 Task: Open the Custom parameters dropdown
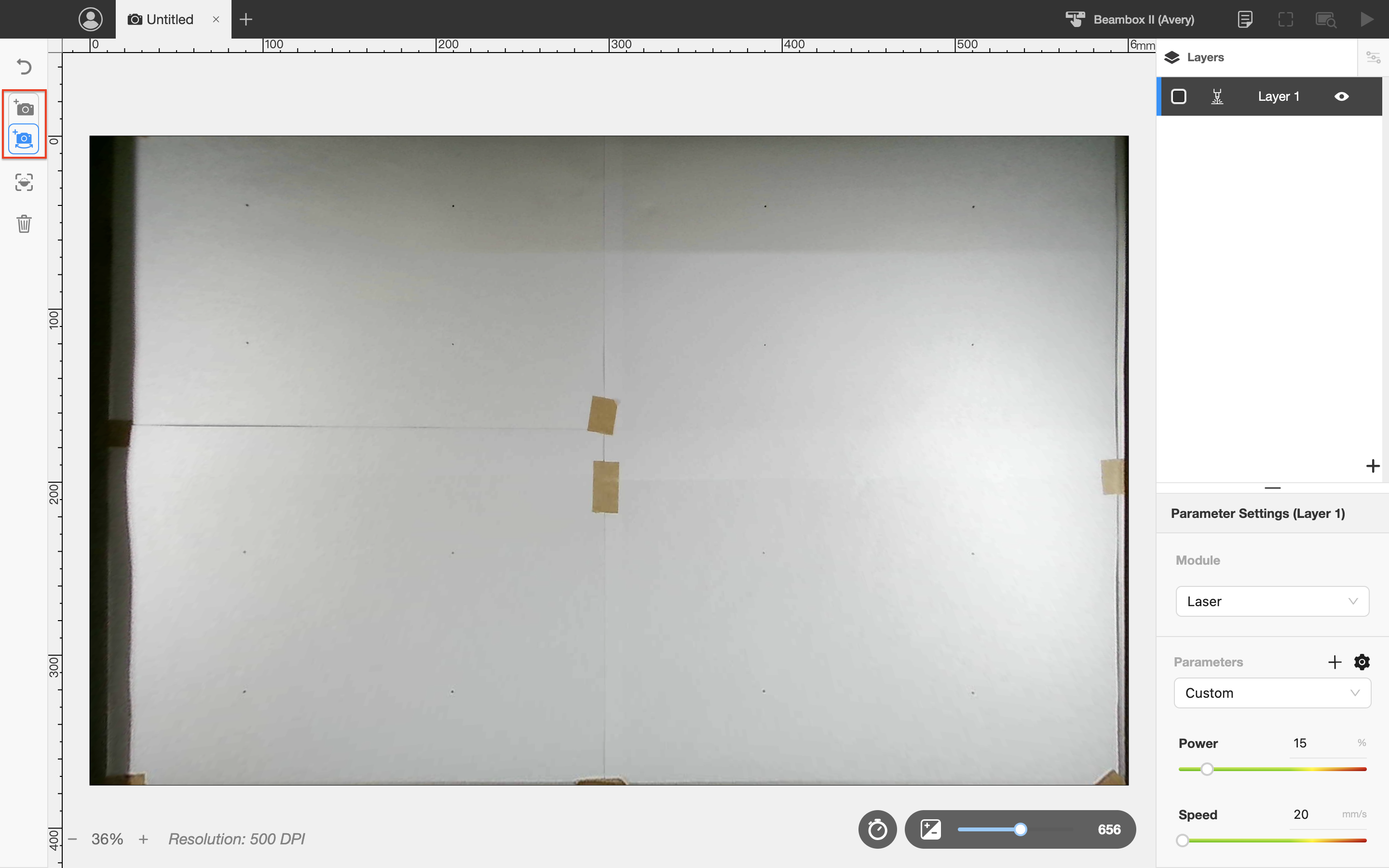(1272, 693)
